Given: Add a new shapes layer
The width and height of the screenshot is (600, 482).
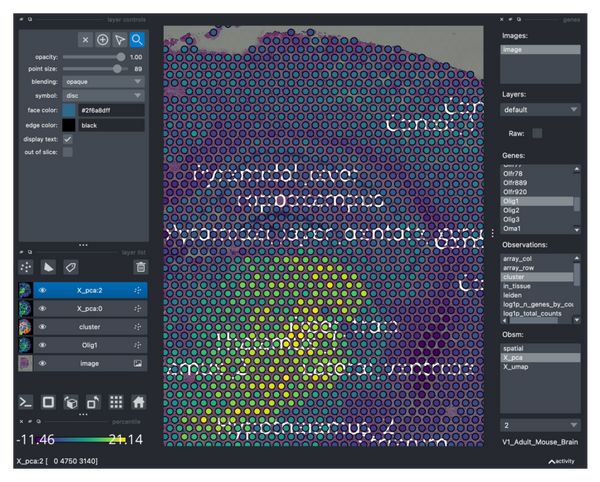Looking at the screenshot, I should (x=48, y=267).
